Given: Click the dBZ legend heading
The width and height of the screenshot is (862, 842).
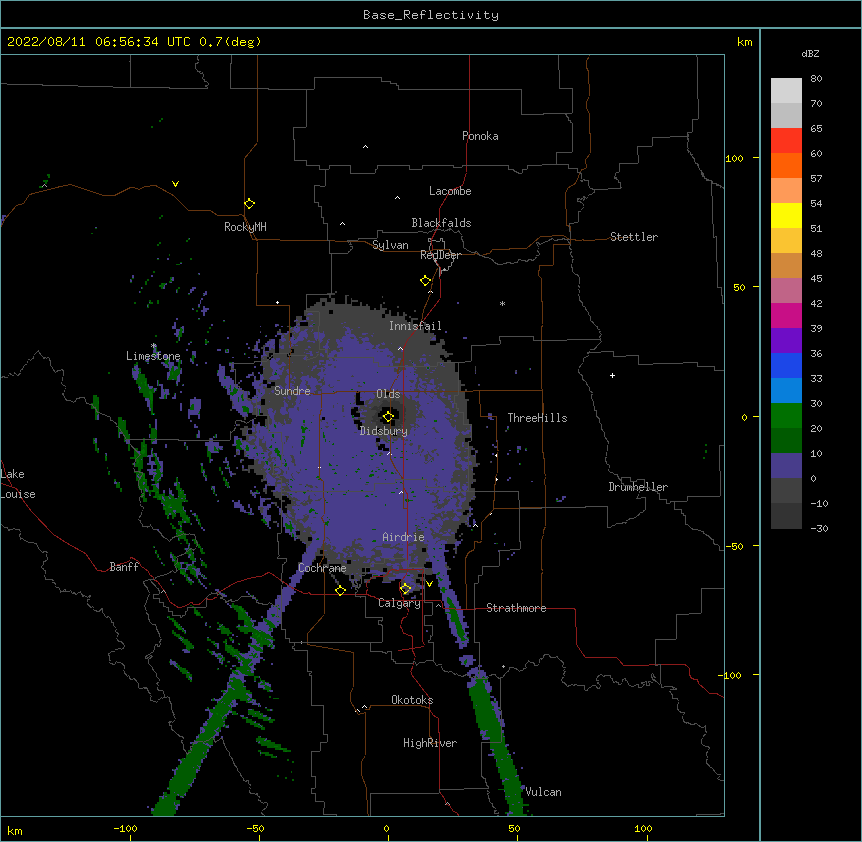Looking at the screenshot, I should (810, 53).
